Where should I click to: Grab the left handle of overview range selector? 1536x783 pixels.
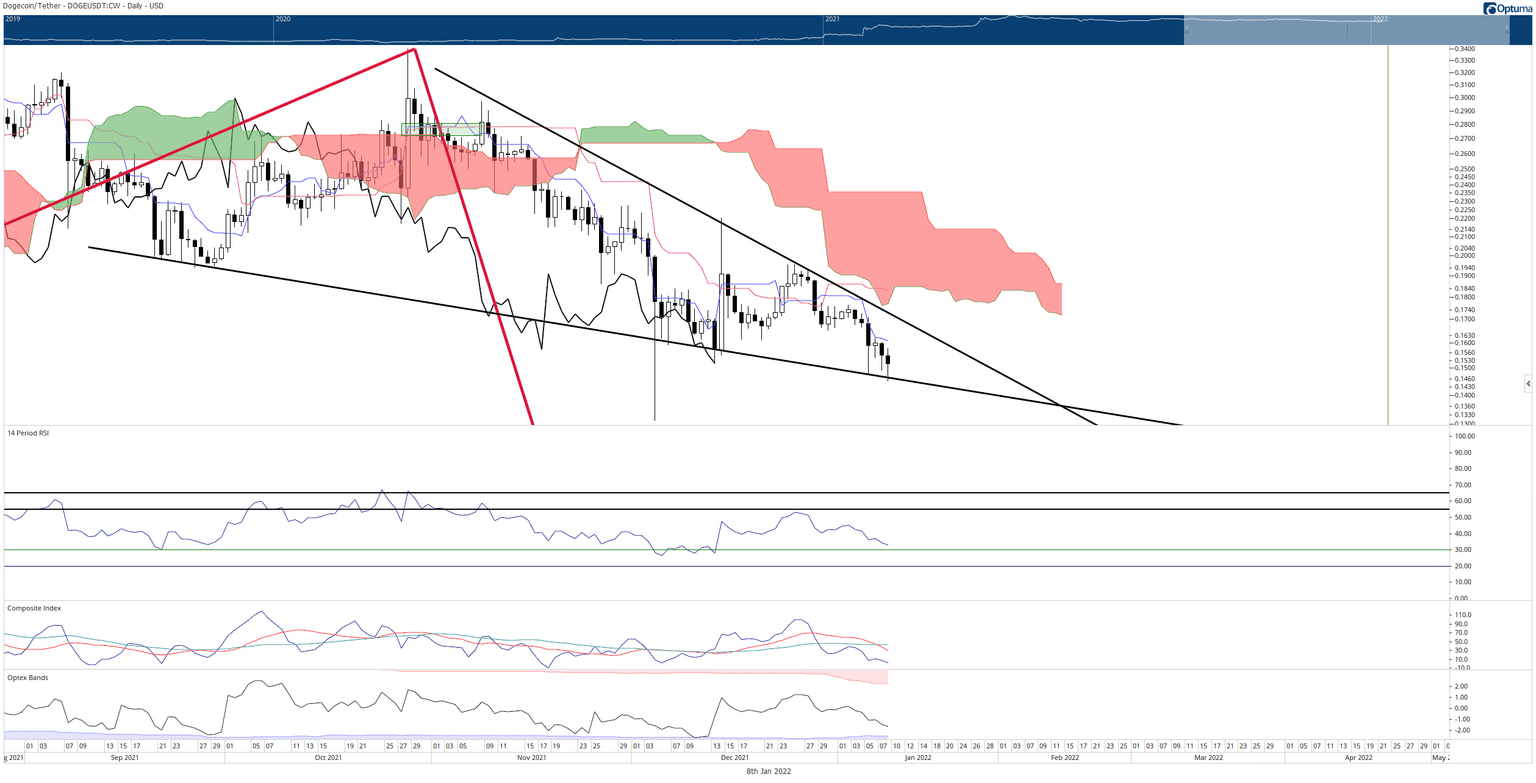pyautogui.click(x=1185, y=31)
